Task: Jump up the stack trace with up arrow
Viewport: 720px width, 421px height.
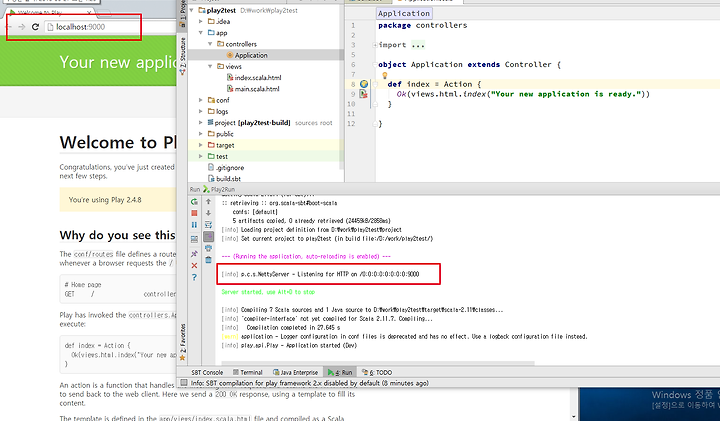Action: (x=208, y=202)
